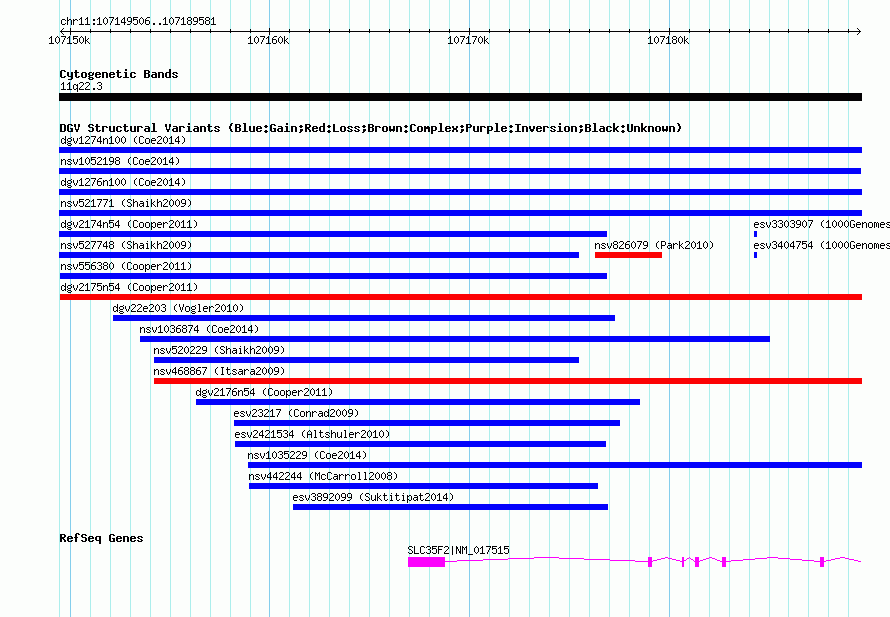Viewport: 890px width, 617px height.
Task: Open the nsv826079 (Park2010) label
Action: click(x=654, y=245)
